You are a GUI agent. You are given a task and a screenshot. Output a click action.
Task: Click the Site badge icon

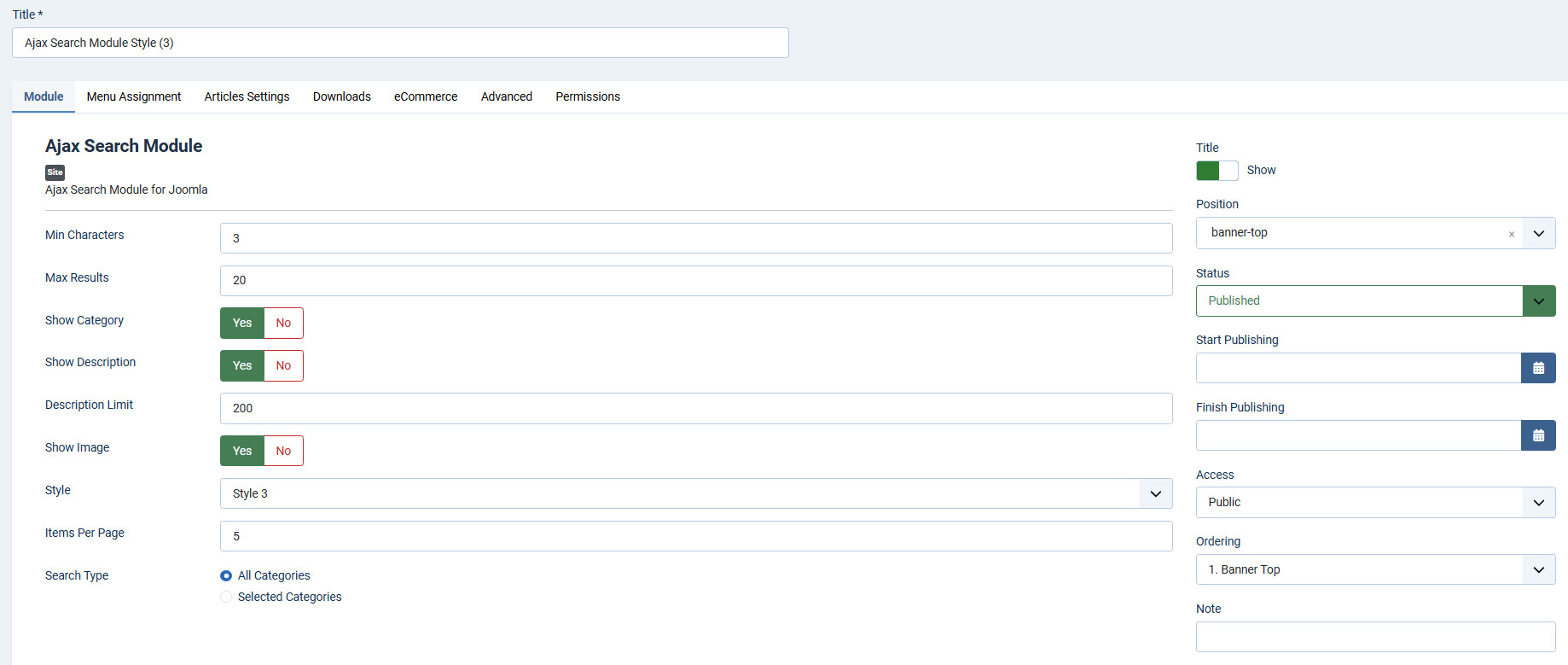(55, 172)
